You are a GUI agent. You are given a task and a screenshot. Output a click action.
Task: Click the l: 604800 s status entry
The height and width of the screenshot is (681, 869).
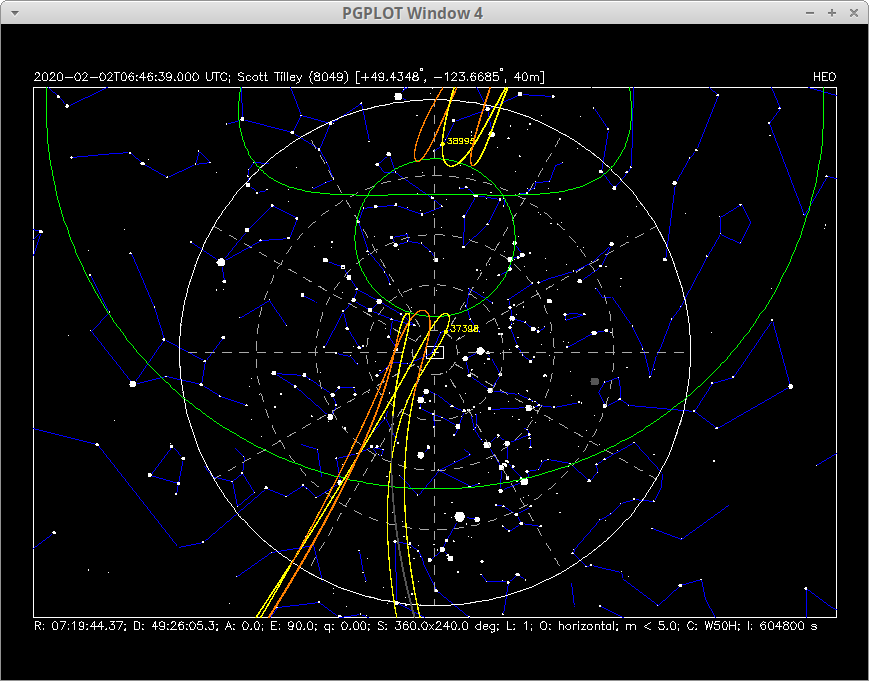[x=785, y=626]
